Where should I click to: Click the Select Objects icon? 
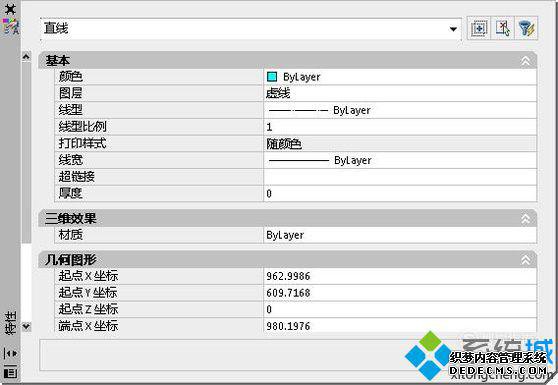(x=502, y=28)
